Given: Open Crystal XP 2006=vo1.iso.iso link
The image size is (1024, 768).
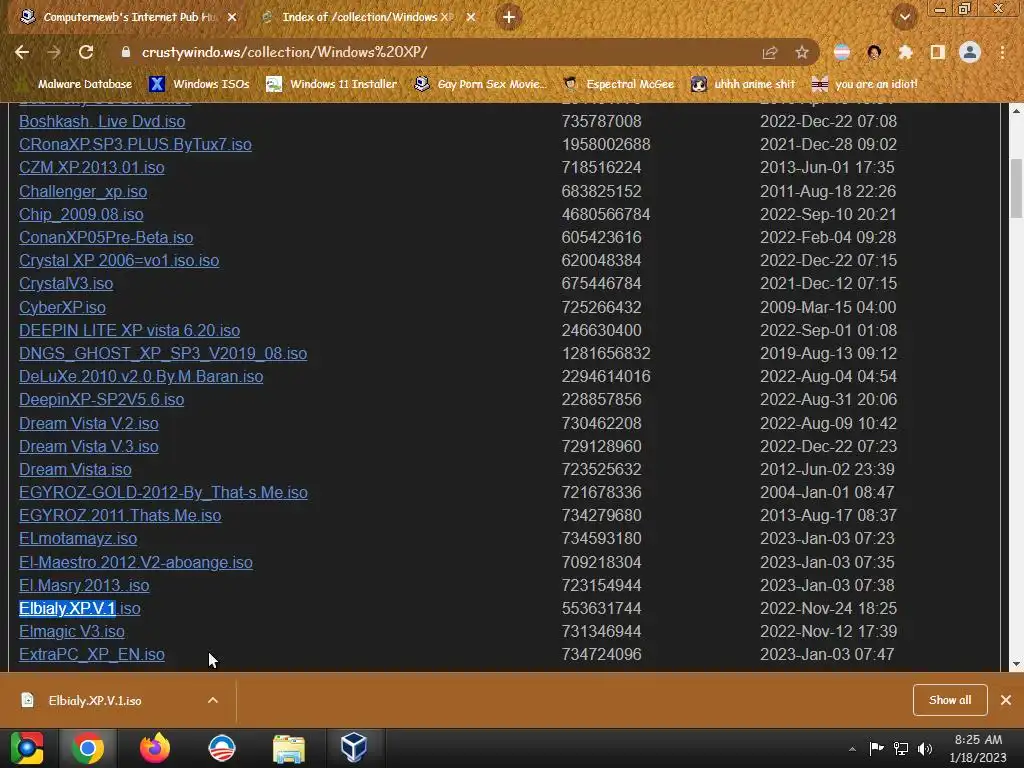Looking at the screenshot, I should 119,261.
